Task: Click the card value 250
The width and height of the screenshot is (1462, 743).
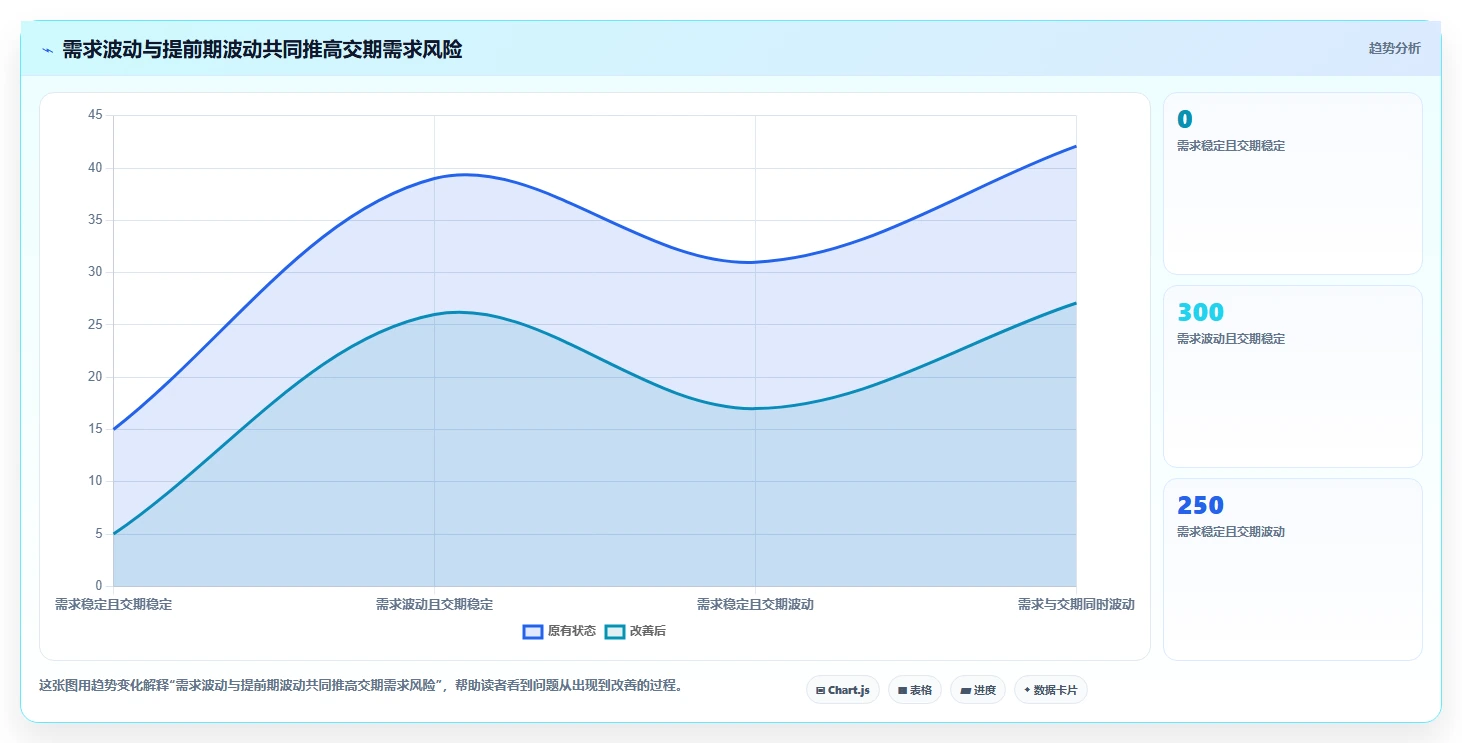Action: click(x=1200, y=505)
